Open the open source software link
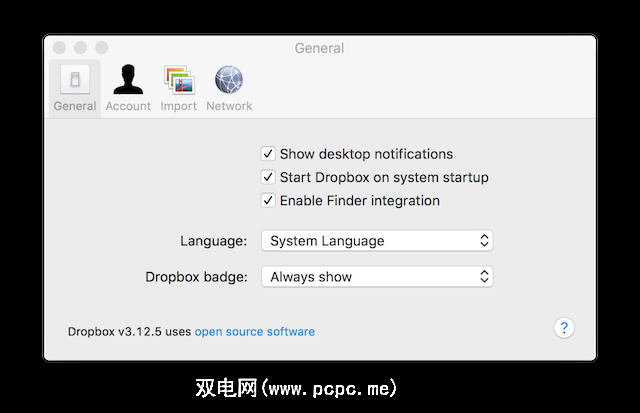 point(254,332)
